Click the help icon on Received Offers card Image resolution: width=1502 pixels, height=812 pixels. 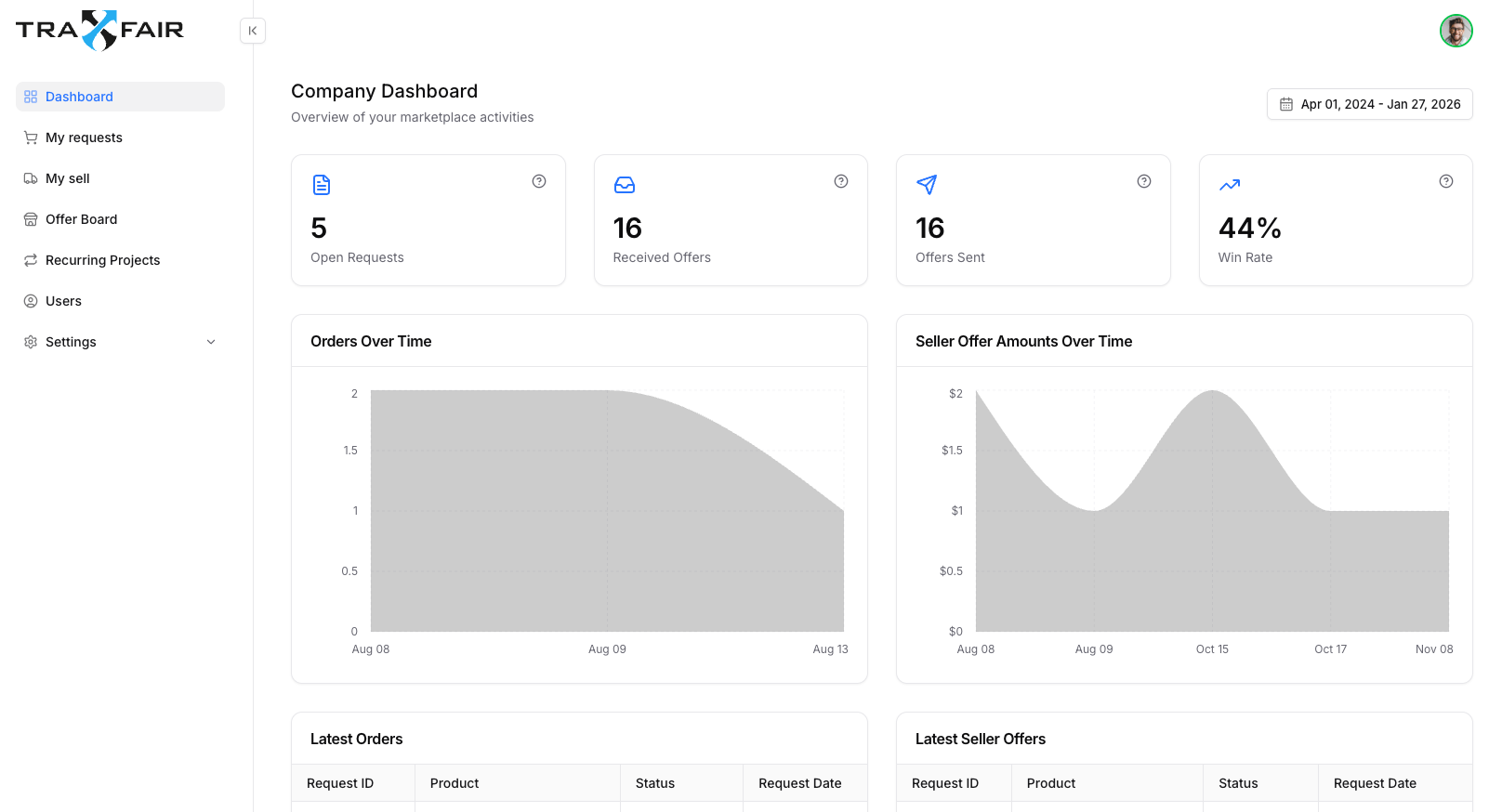[x=841, y=181]
